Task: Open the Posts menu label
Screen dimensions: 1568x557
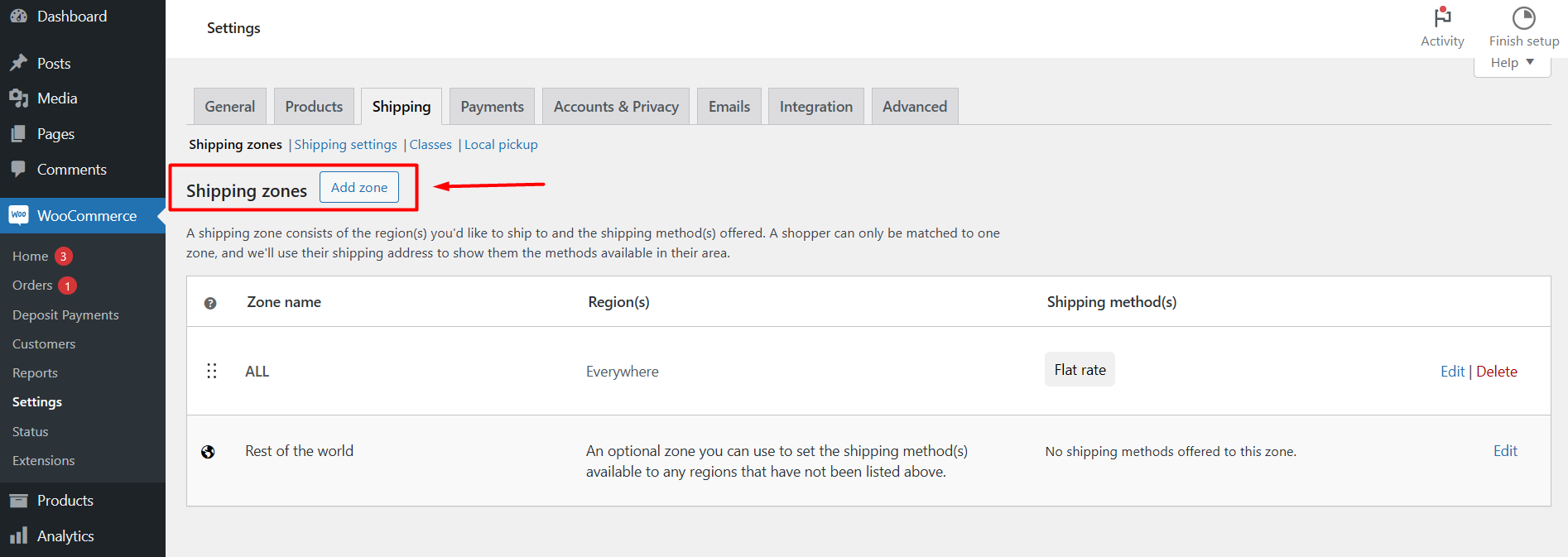Action: pos(54,63)
